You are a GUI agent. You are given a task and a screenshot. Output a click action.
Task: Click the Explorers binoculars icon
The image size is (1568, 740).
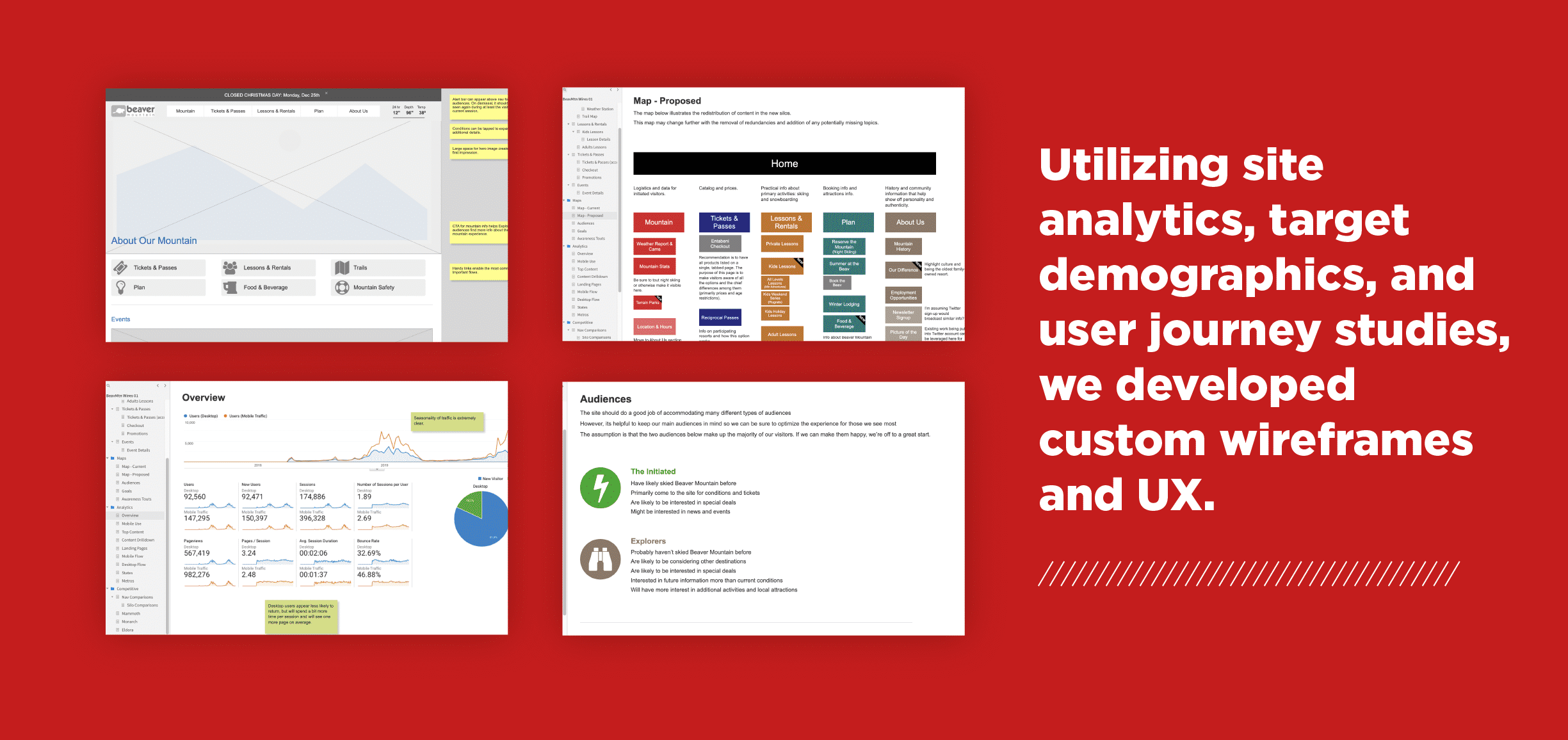point(601,558)
